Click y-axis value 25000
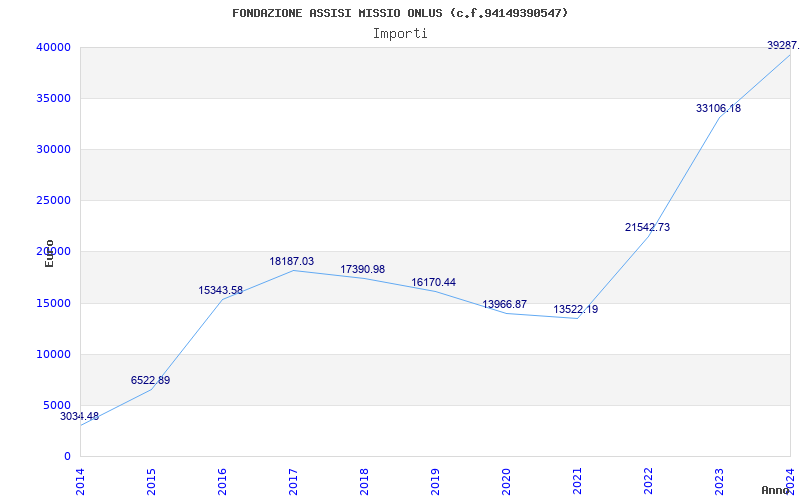800x500 pixels. pyautogui.click(x=53, y=201)
